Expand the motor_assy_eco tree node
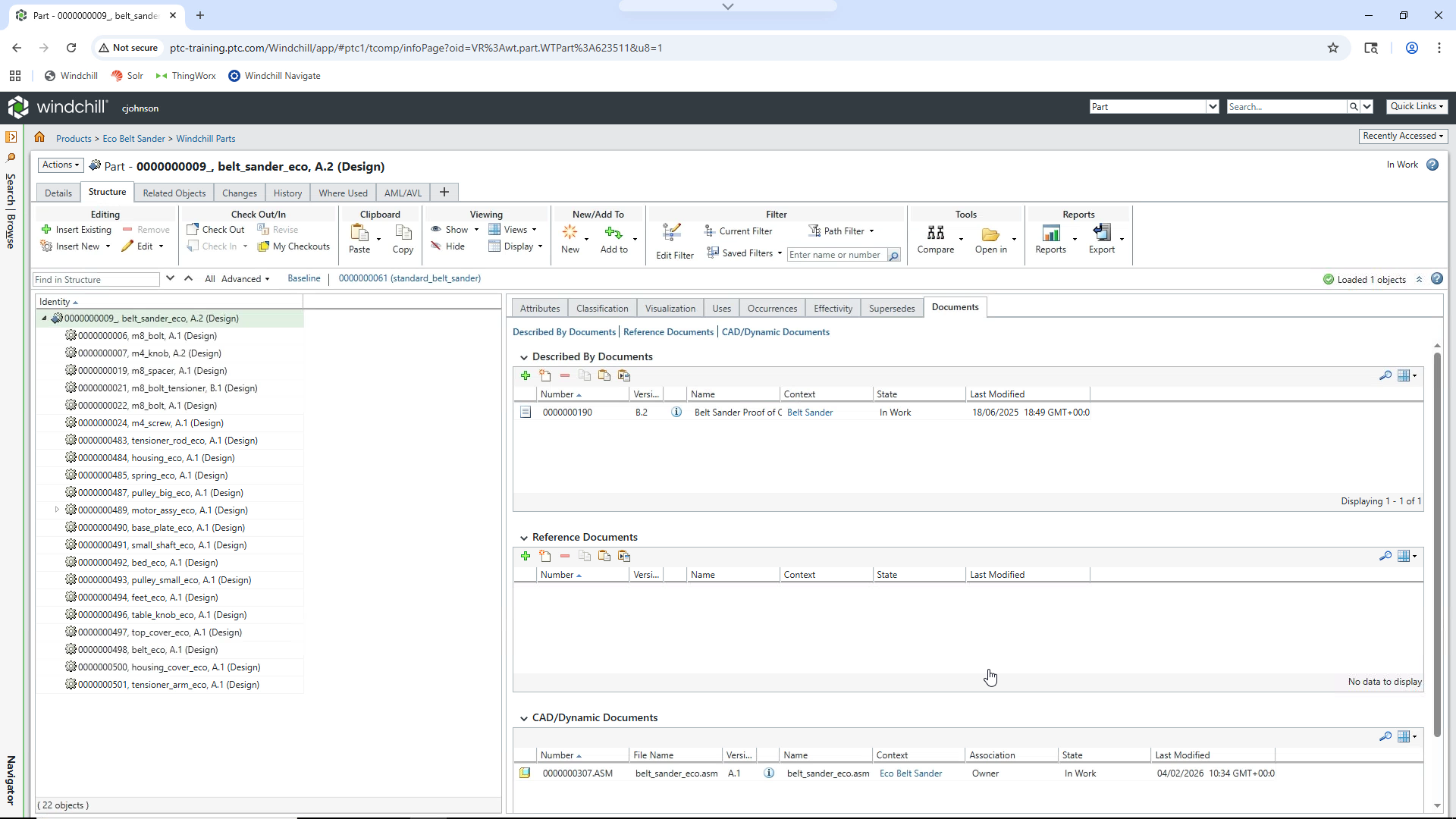This screenshot has width=1456, height=819. pyautogui.click(x=57, y=510)
